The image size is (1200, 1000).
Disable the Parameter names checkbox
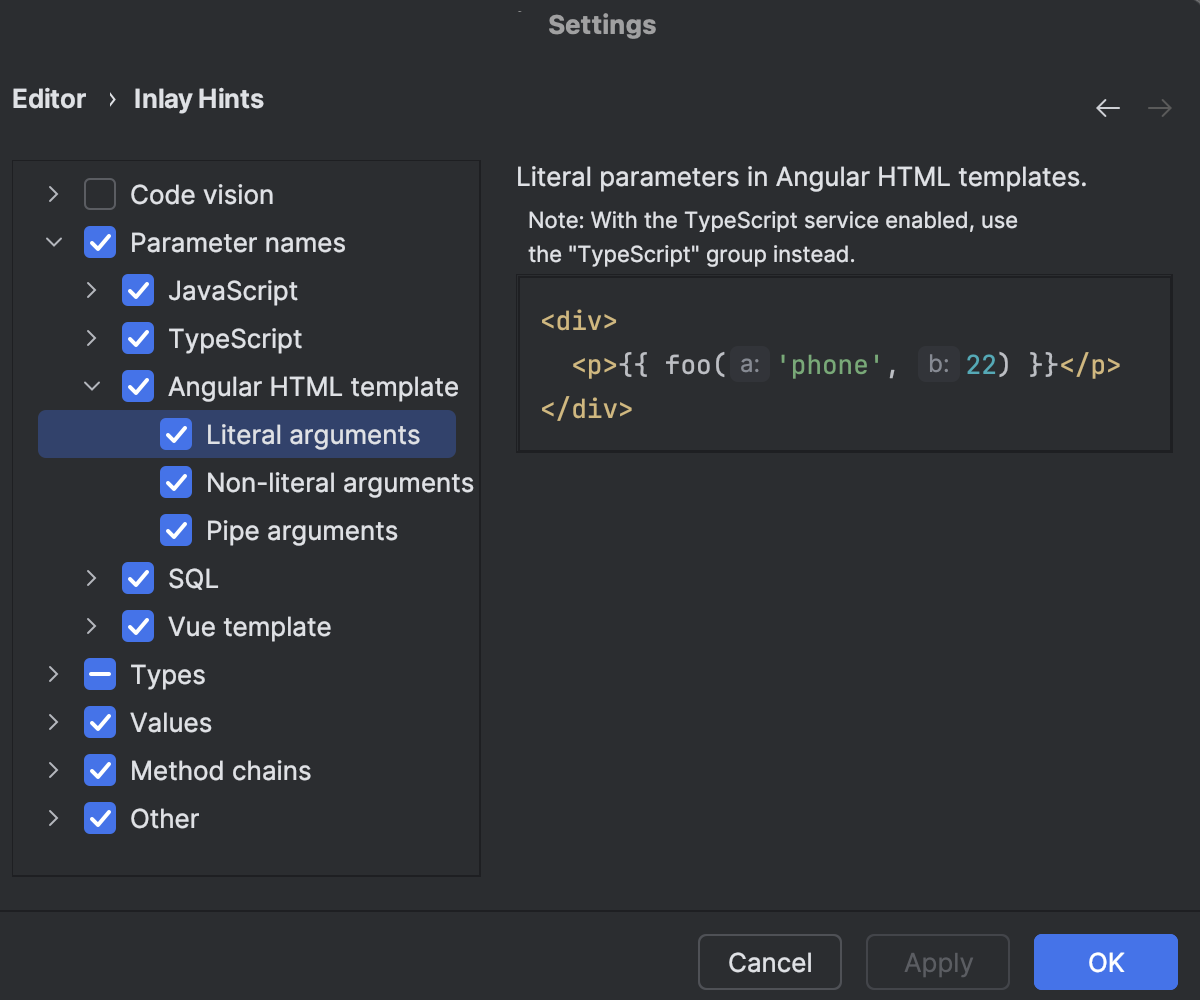100,242
